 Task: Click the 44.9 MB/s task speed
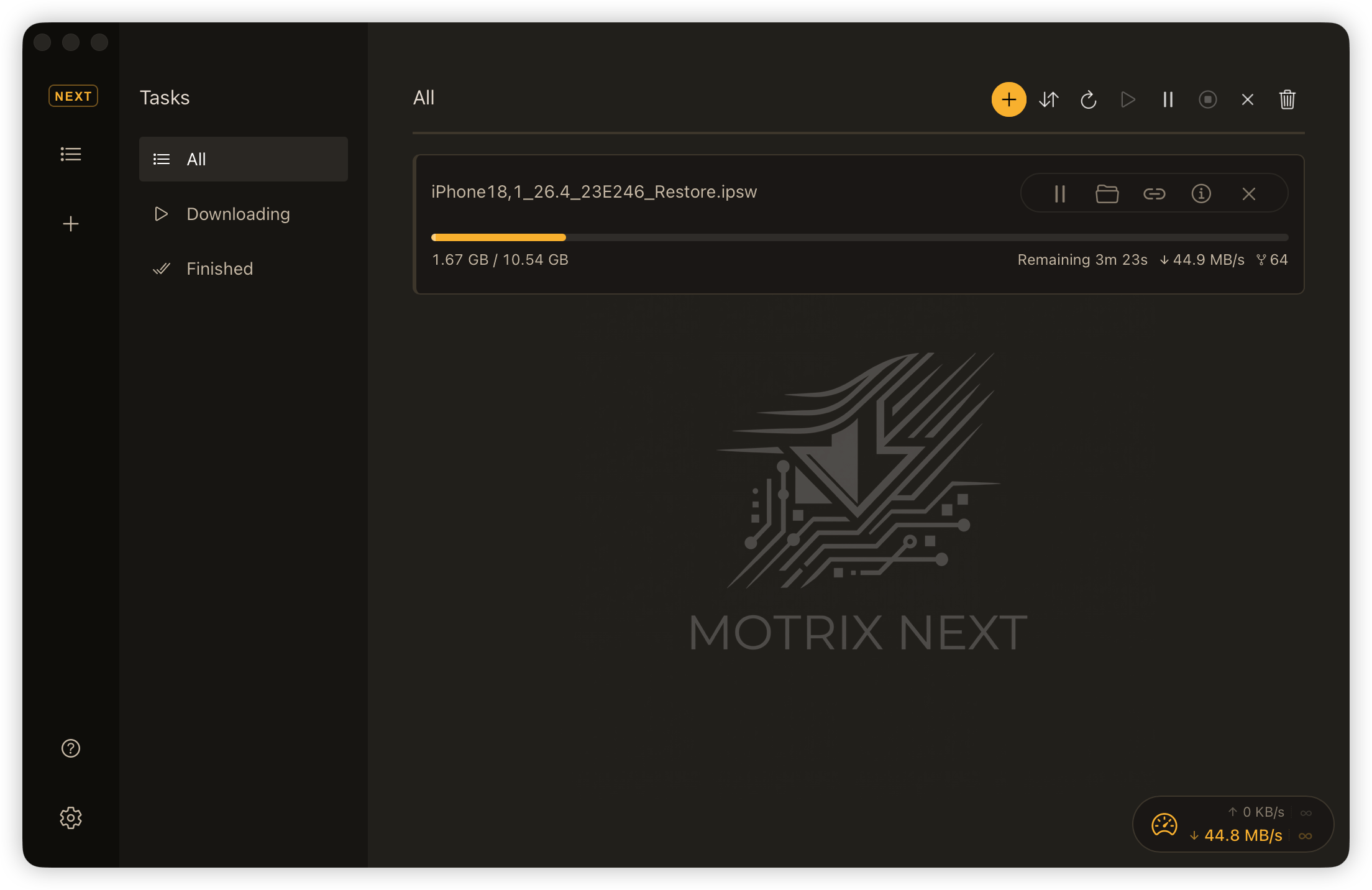(x=1202, y=260)
